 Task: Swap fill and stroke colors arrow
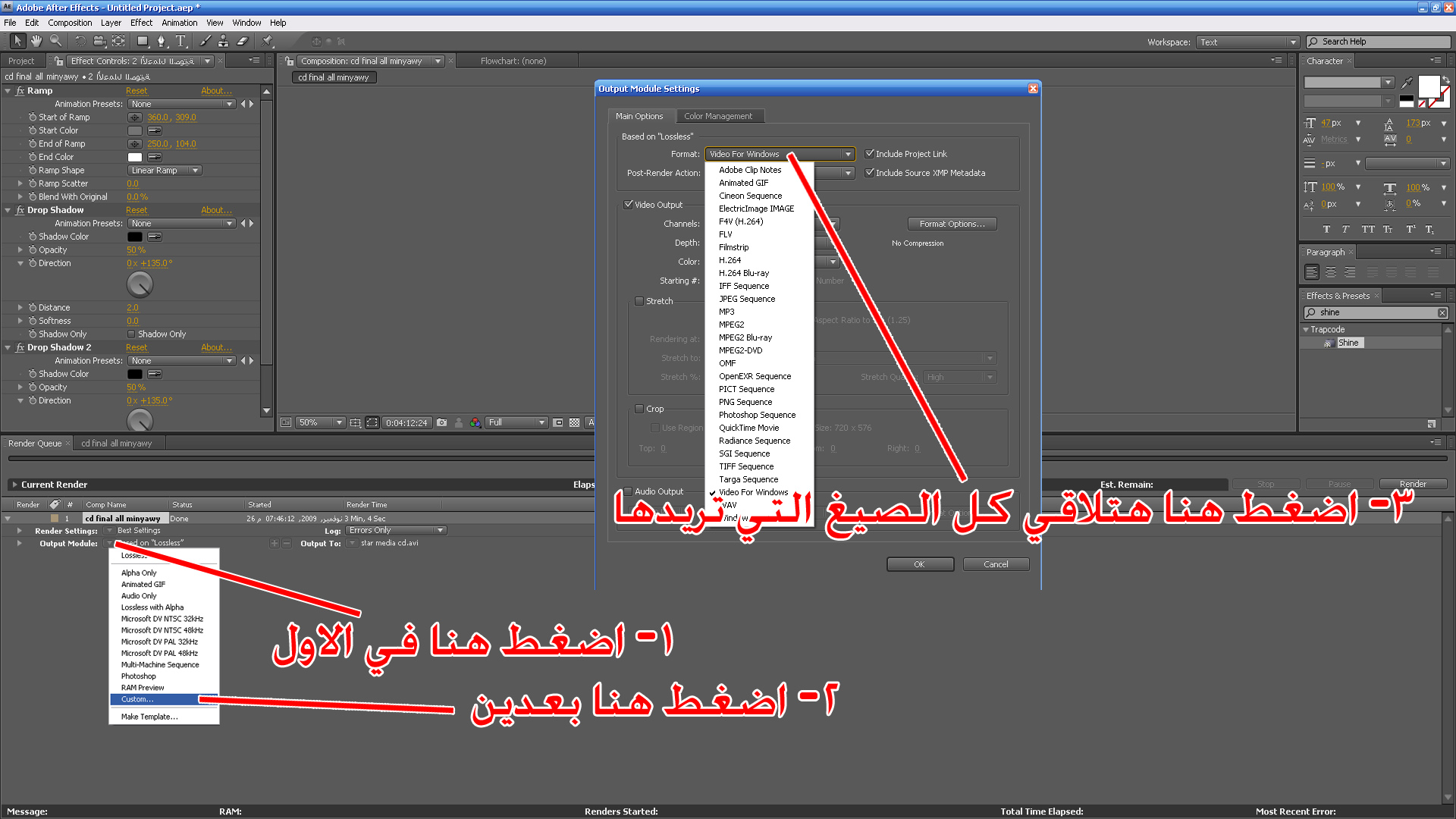tap(1445, 80)
